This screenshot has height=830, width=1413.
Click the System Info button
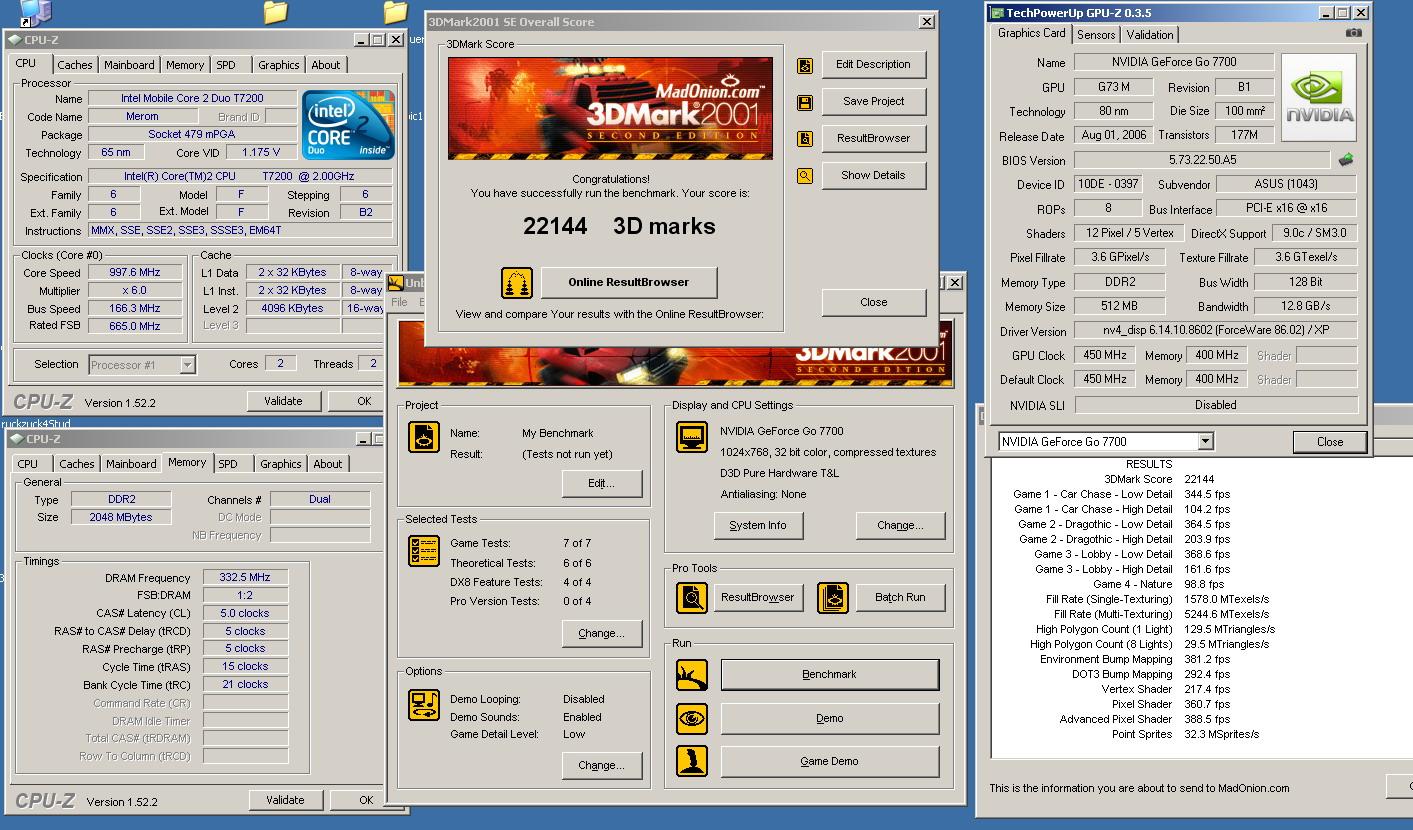[x=758, y=525]
